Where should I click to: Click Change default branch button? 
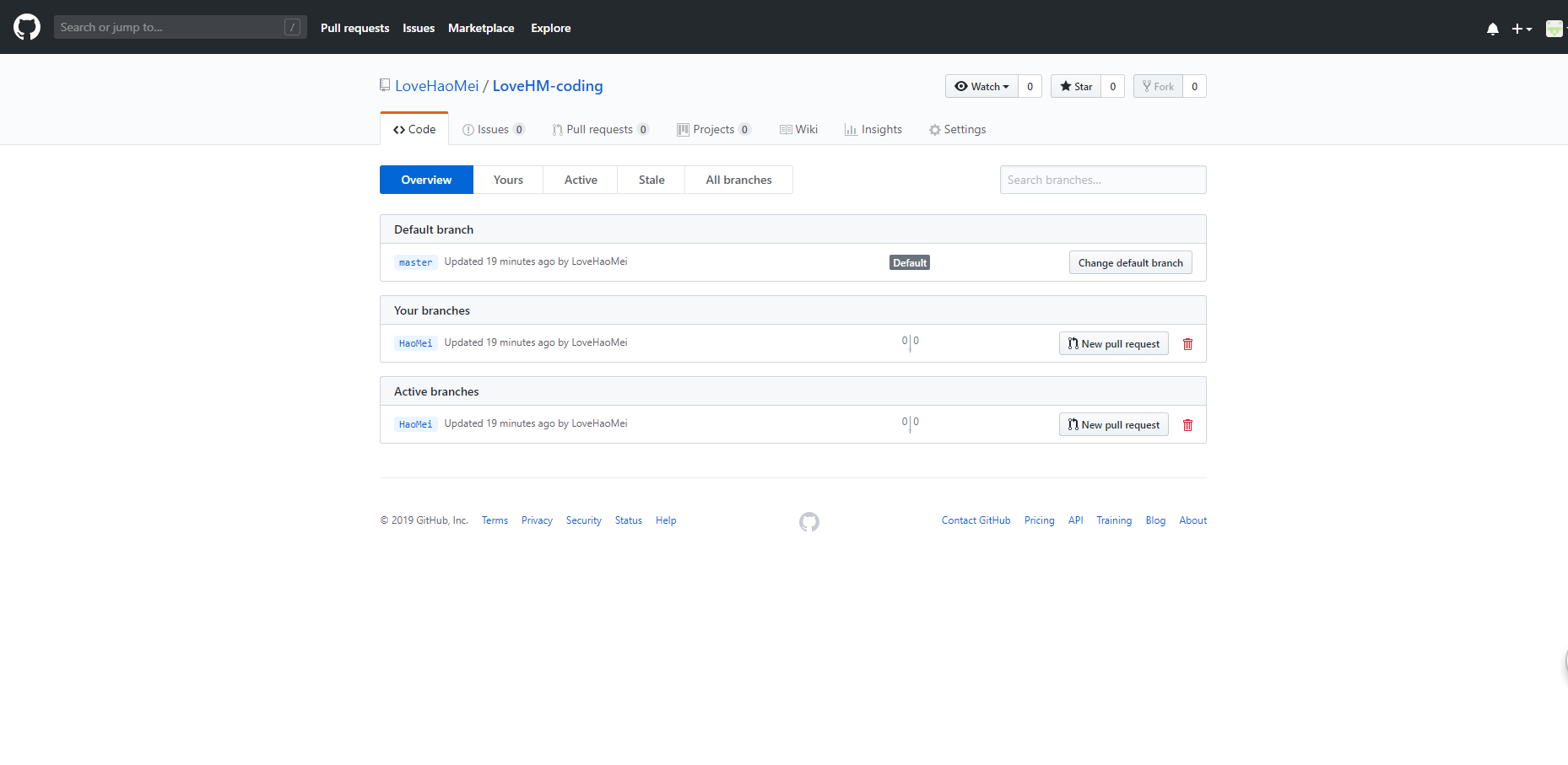pos(1131,262)
